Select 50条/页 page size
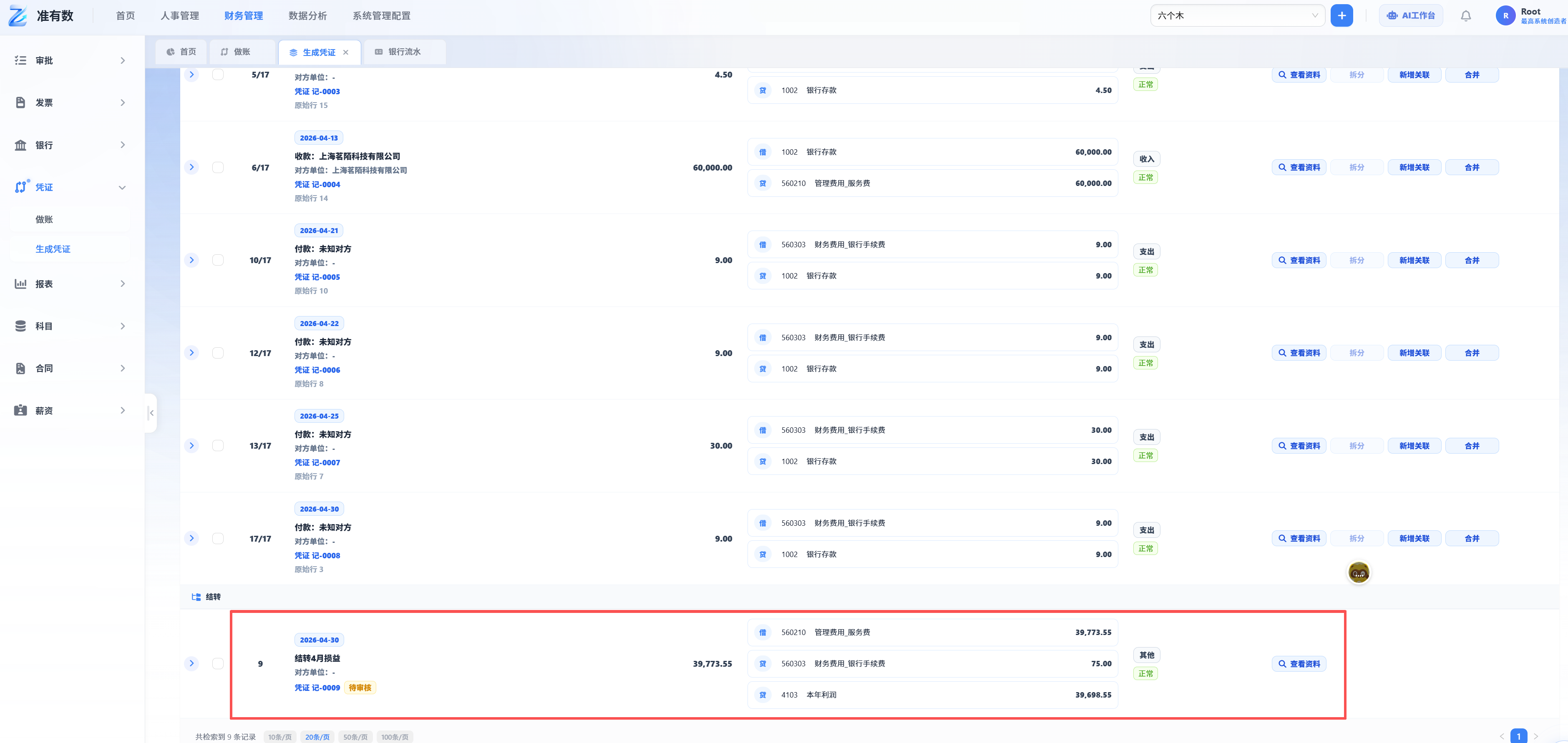 pyautogui.click(x=355, y=737)
